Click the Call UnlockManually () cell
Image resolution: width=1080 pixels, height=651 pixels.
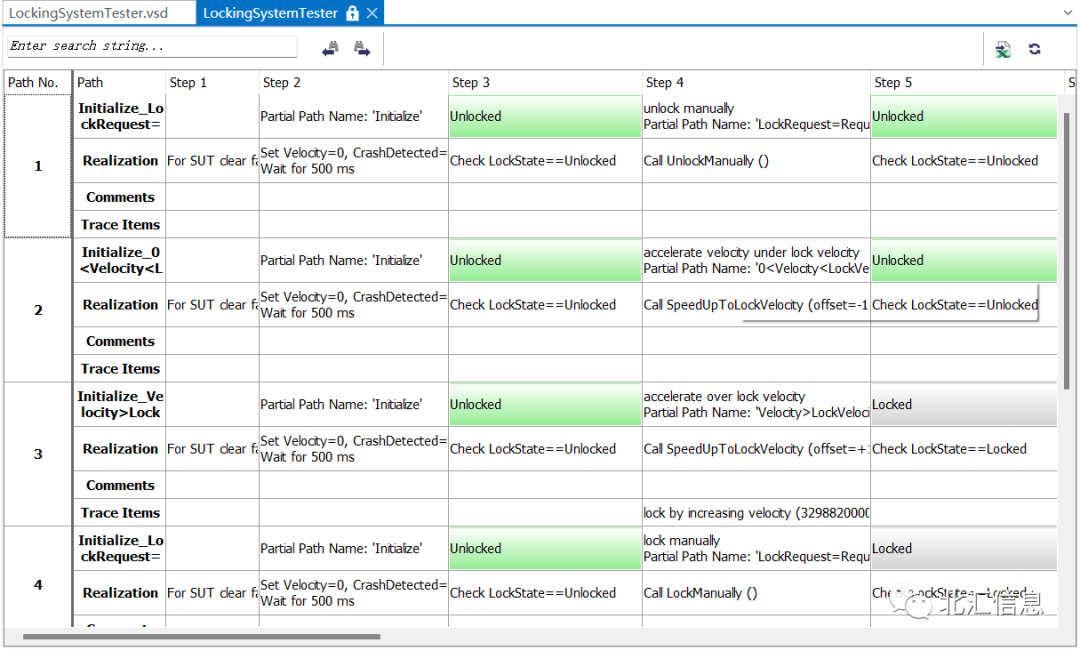click(755, 161)
